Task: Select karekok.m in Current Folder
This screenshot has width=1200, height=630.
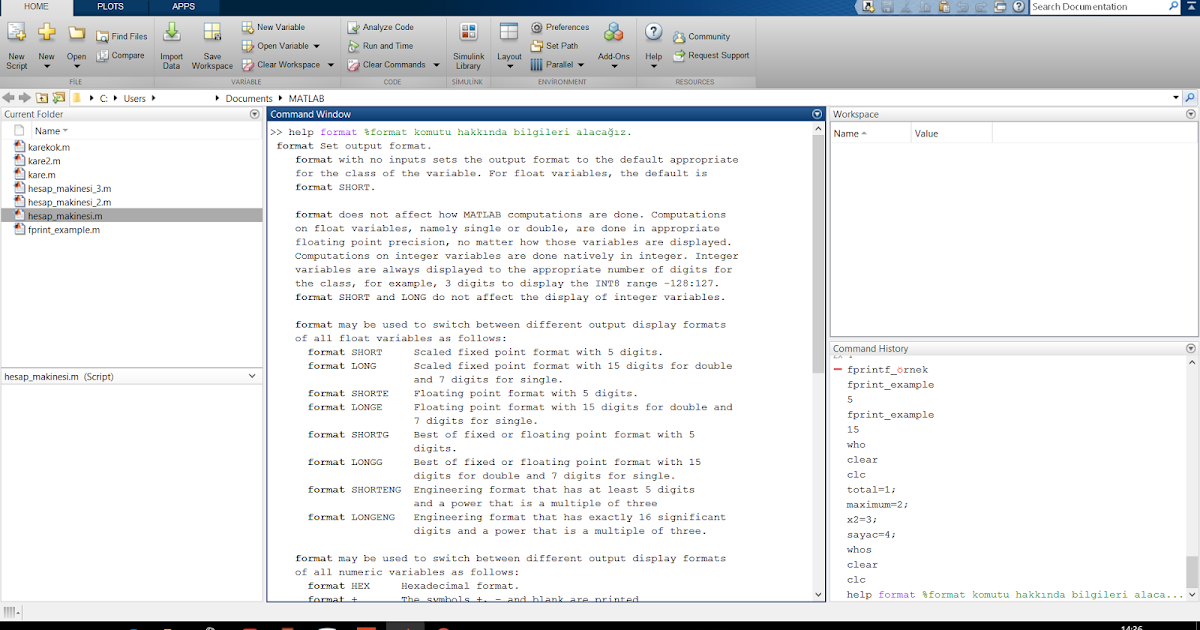Action: tap(49, 147)
